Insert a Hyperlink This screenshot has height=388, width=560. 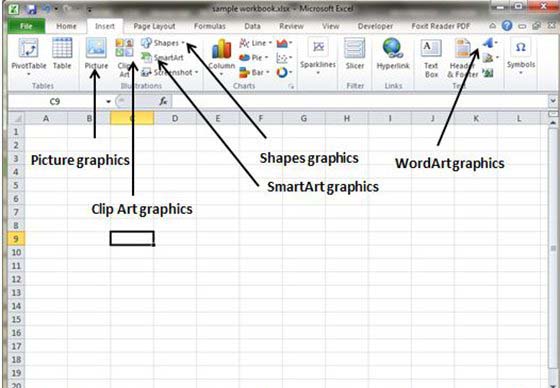(393, 54)
